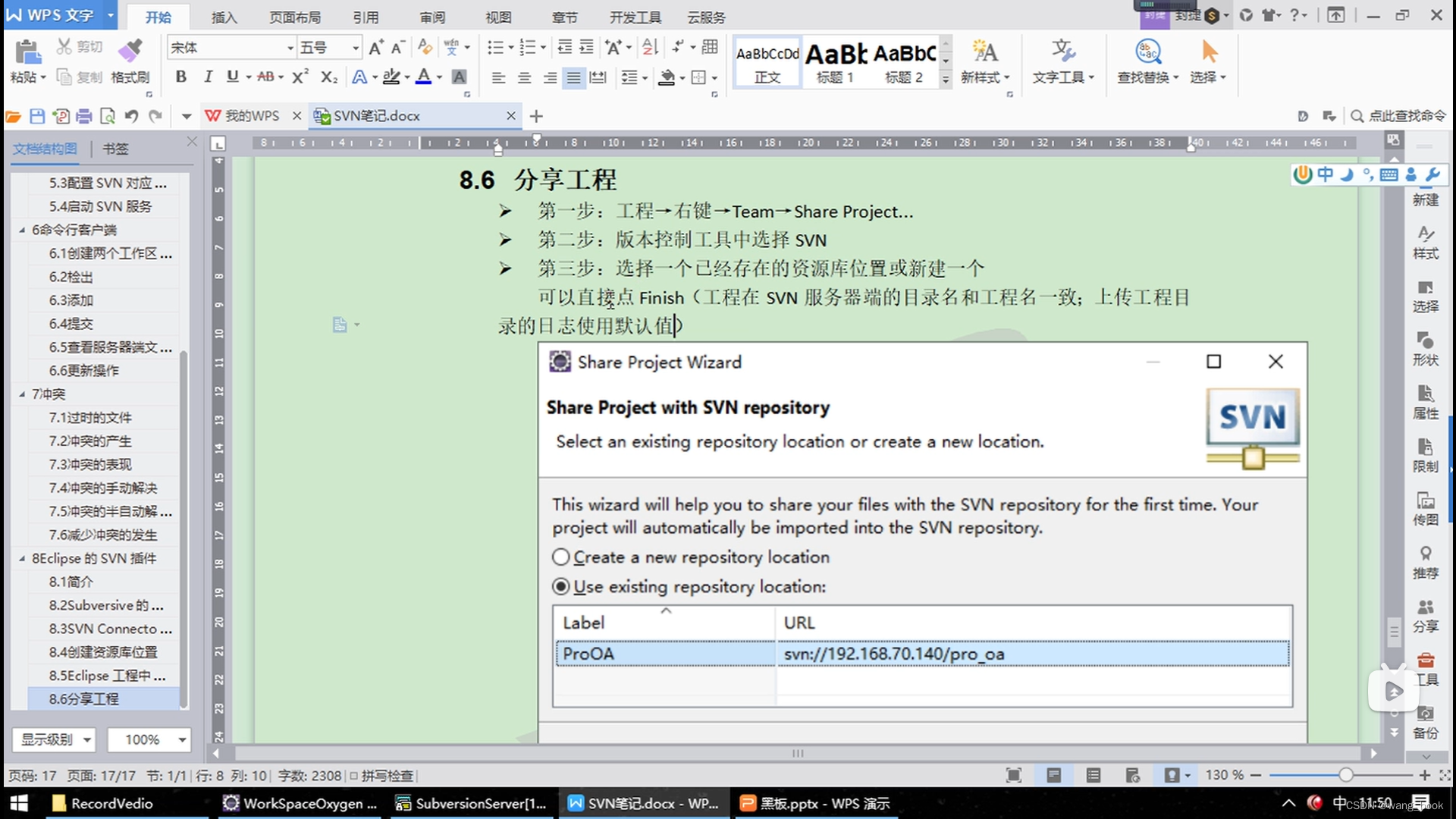
Task: Click the decrease indent icon
Action: pos(564,48)
